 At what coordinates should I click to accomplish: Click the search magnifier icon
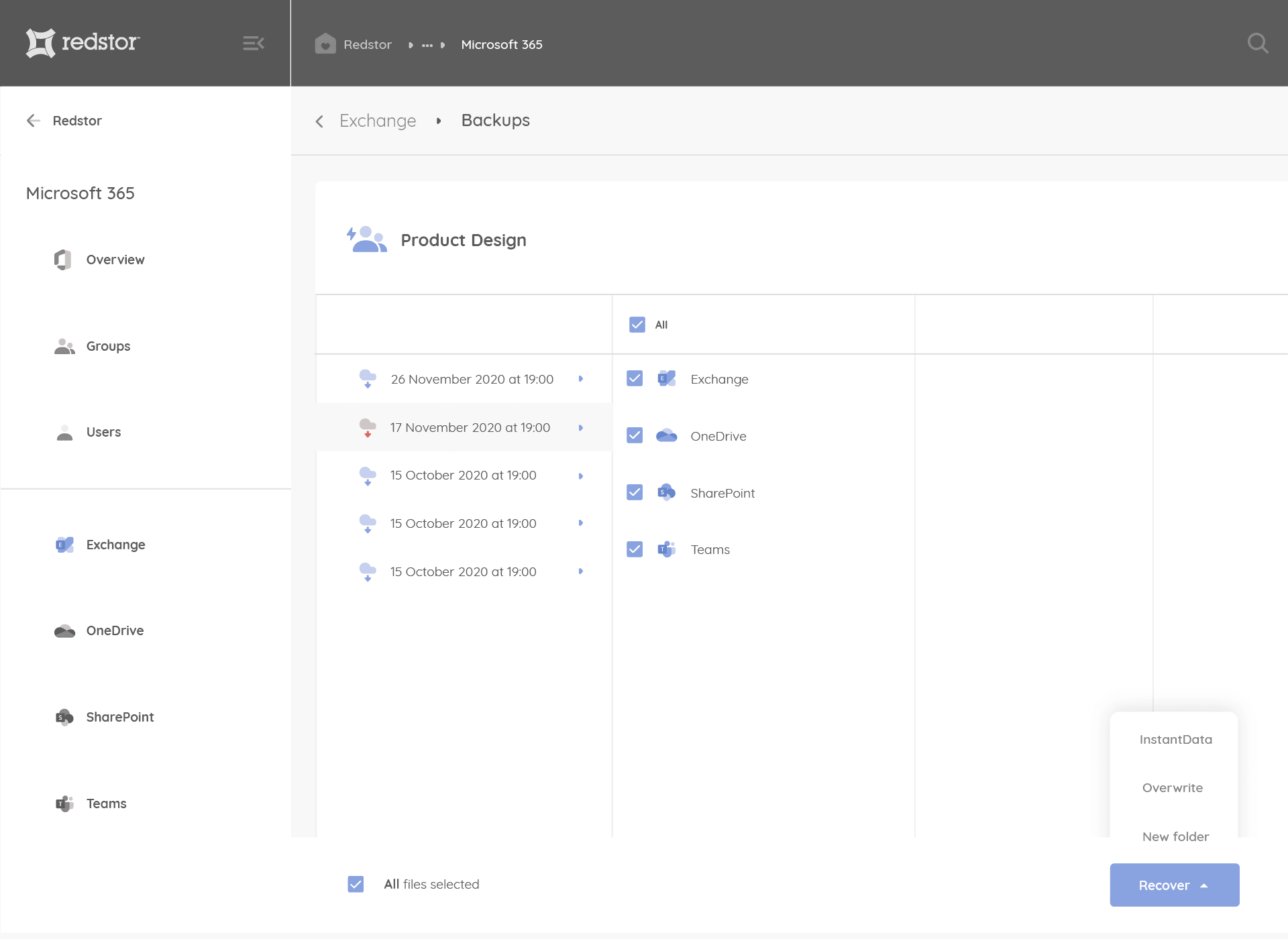[1258, 44]
